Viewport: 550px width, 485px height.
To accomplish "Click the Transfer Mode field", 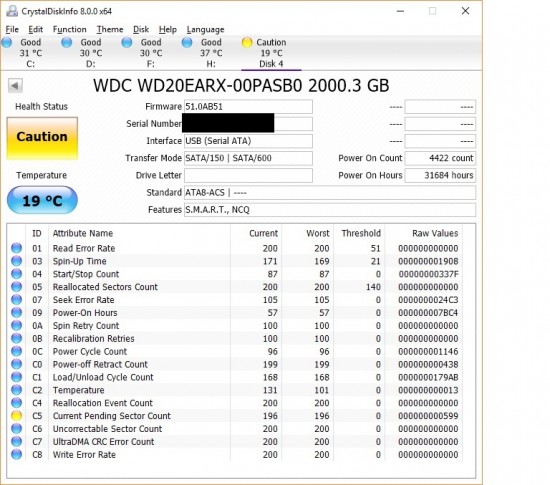I will [x=248, y=158].
